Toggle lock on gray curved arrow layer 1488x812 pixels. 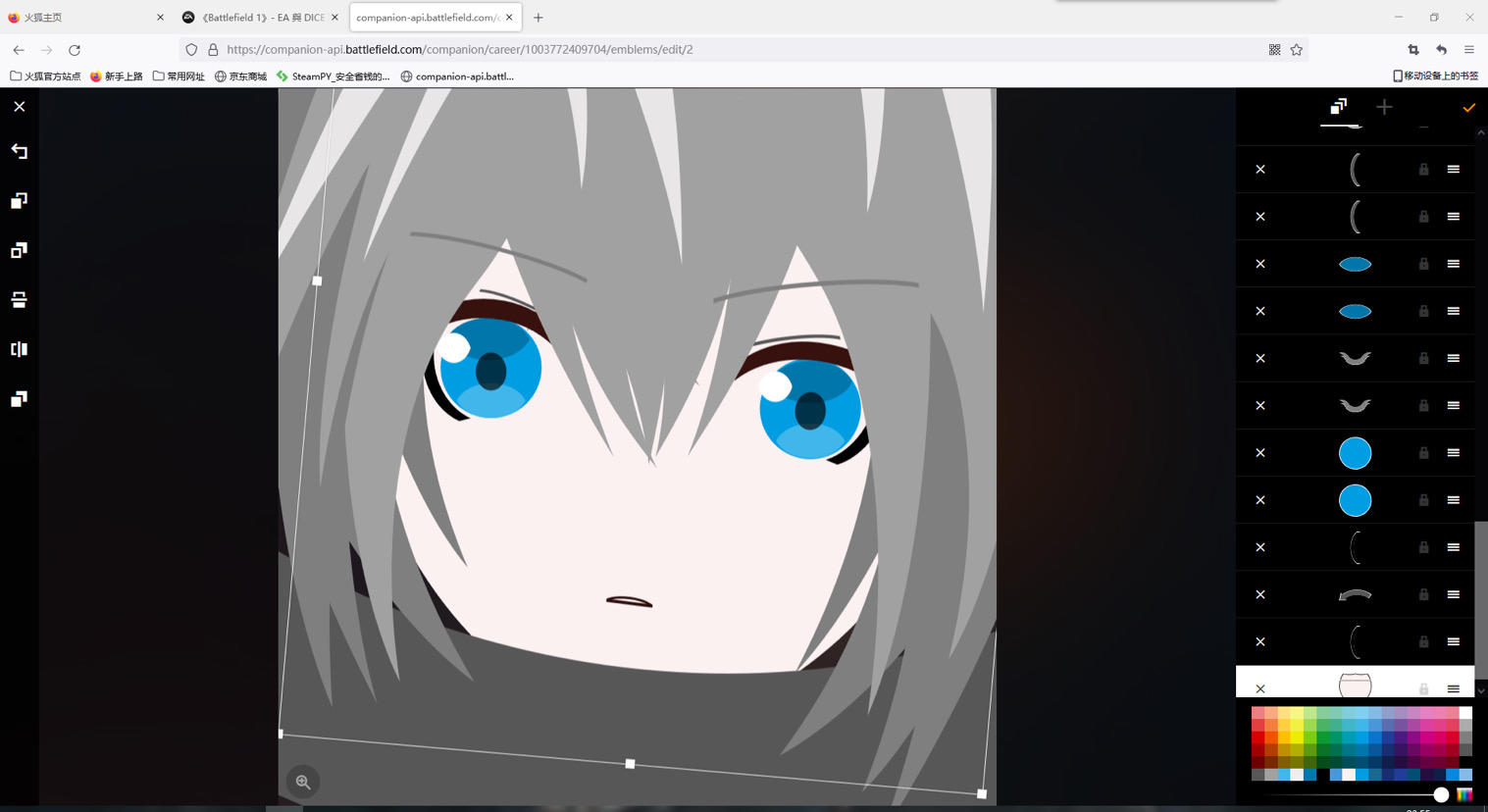[1423, 594]
